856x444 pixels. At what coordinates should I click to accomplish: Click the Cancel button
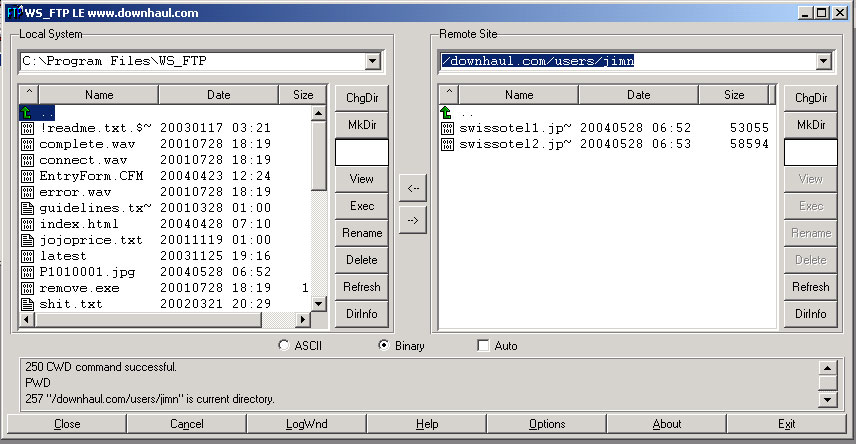click(x=187, y=424)
